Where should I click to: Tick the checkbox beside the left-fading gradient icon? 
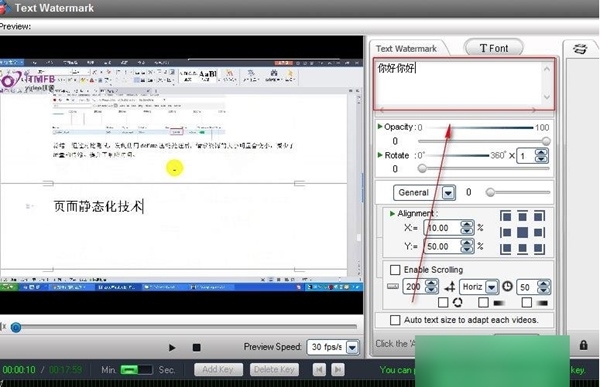pyautogui.click(x=483, y=302)
